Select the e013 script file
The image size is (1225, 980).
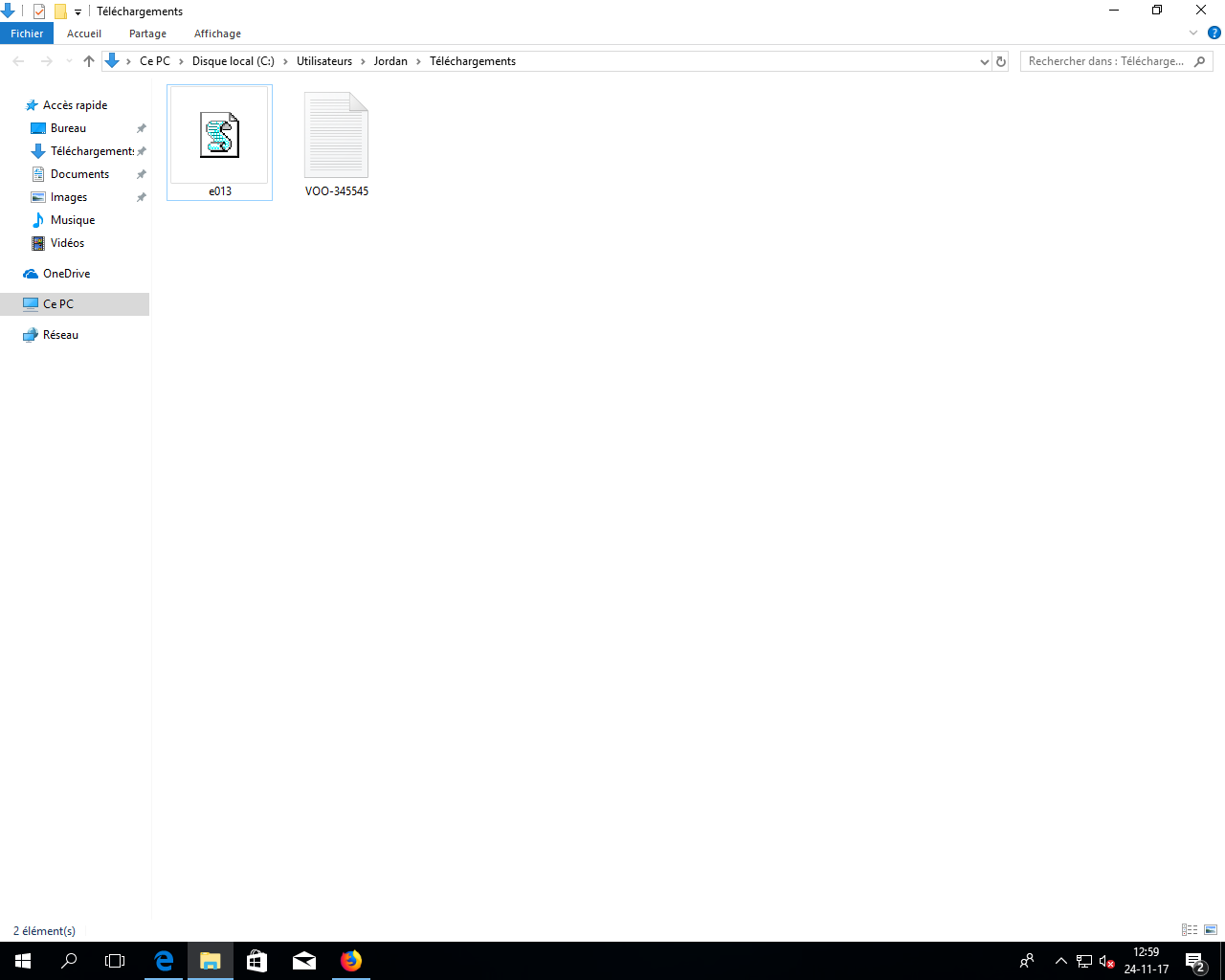point(219,143)
